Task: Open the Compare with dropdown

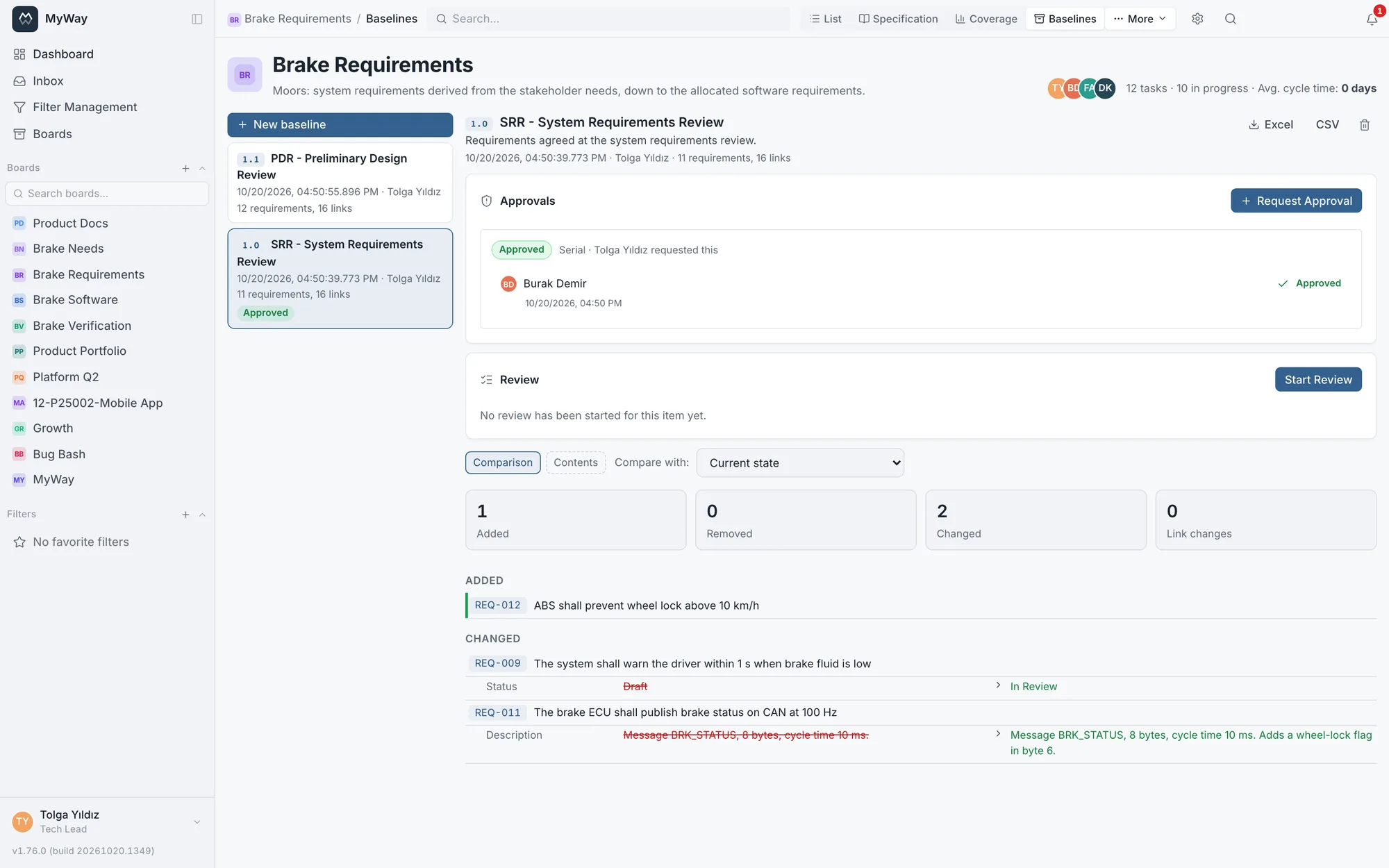Action: pyautogui.click(x=800, y=462)
